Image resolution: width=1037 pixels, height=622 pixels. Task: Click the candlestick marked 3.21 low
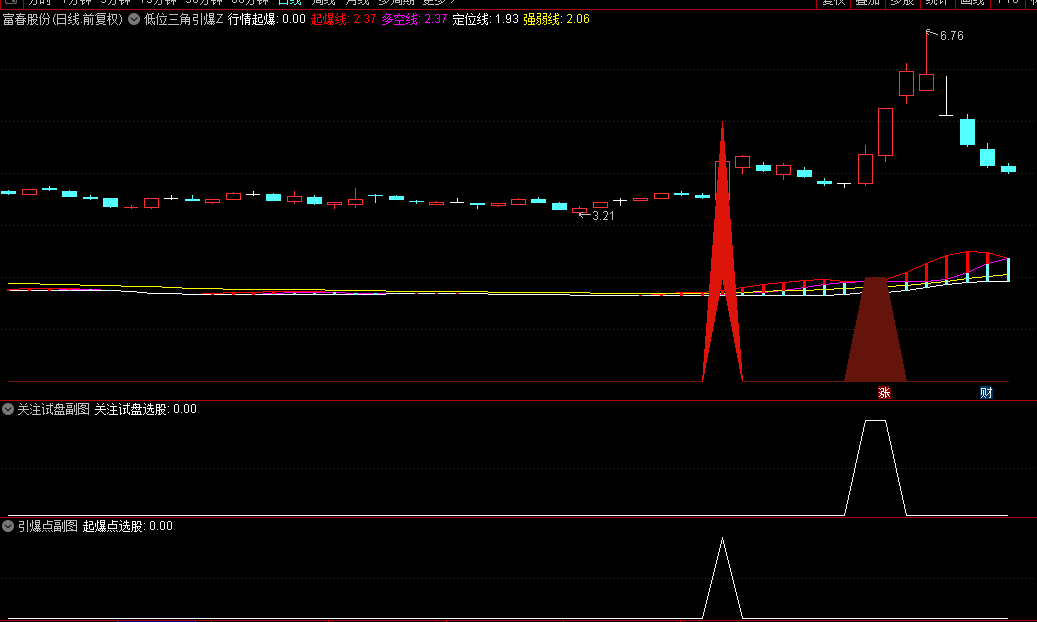click(579, 212)
